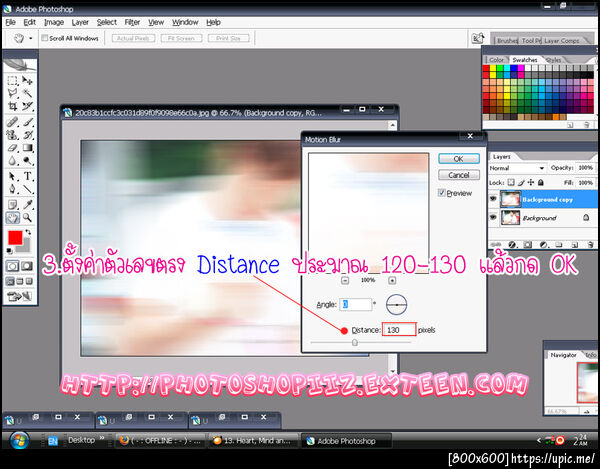
Task: Select the Lasso tool
Action: (12, 93)
